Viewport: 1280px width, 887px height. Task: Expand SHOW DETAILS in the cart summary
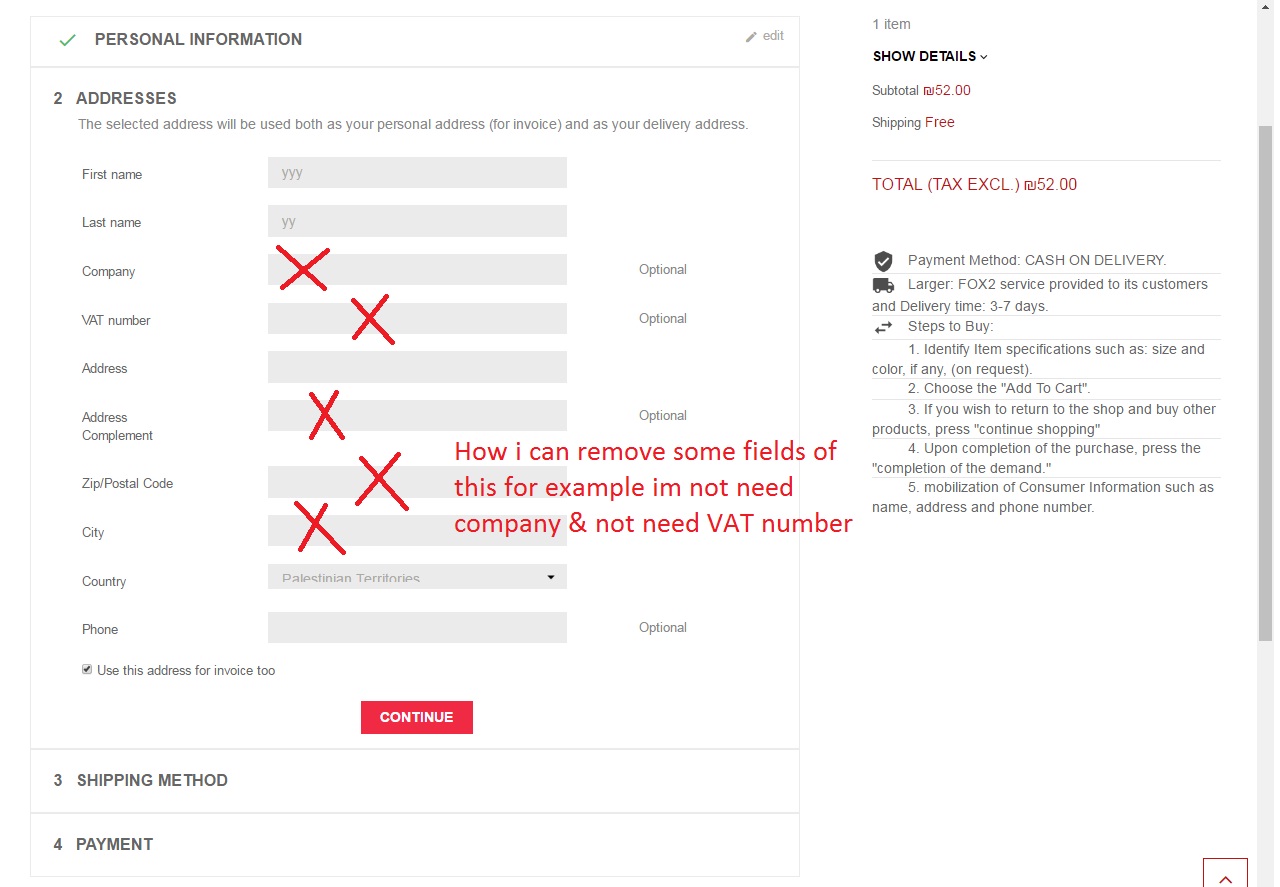point(930,57)
